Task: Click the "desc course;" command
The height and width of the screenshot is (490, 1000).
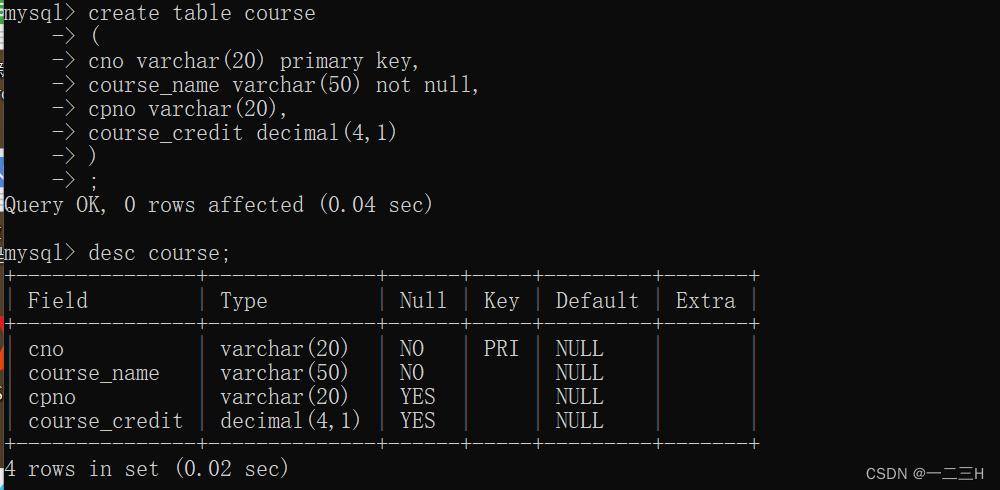Action: (159, 253)
